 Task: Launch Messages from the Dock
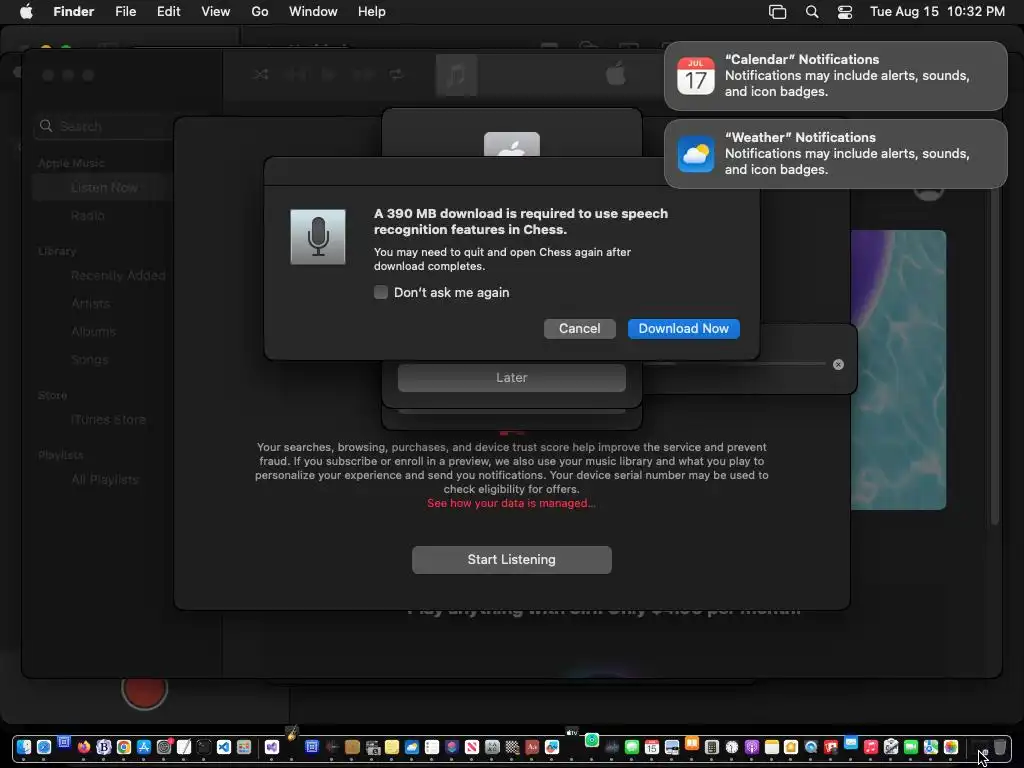632,747
